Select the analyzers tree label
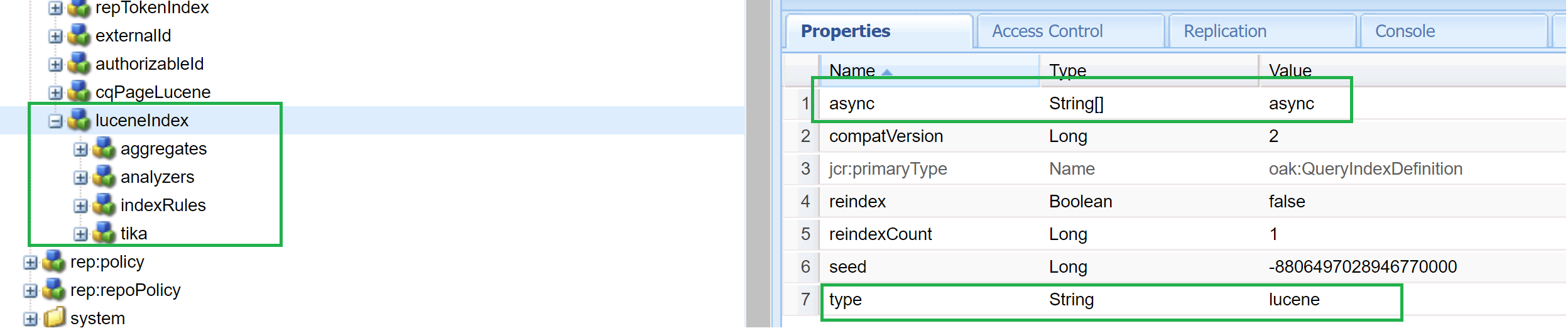This screenshot has width=1568, height=333. 157,177
